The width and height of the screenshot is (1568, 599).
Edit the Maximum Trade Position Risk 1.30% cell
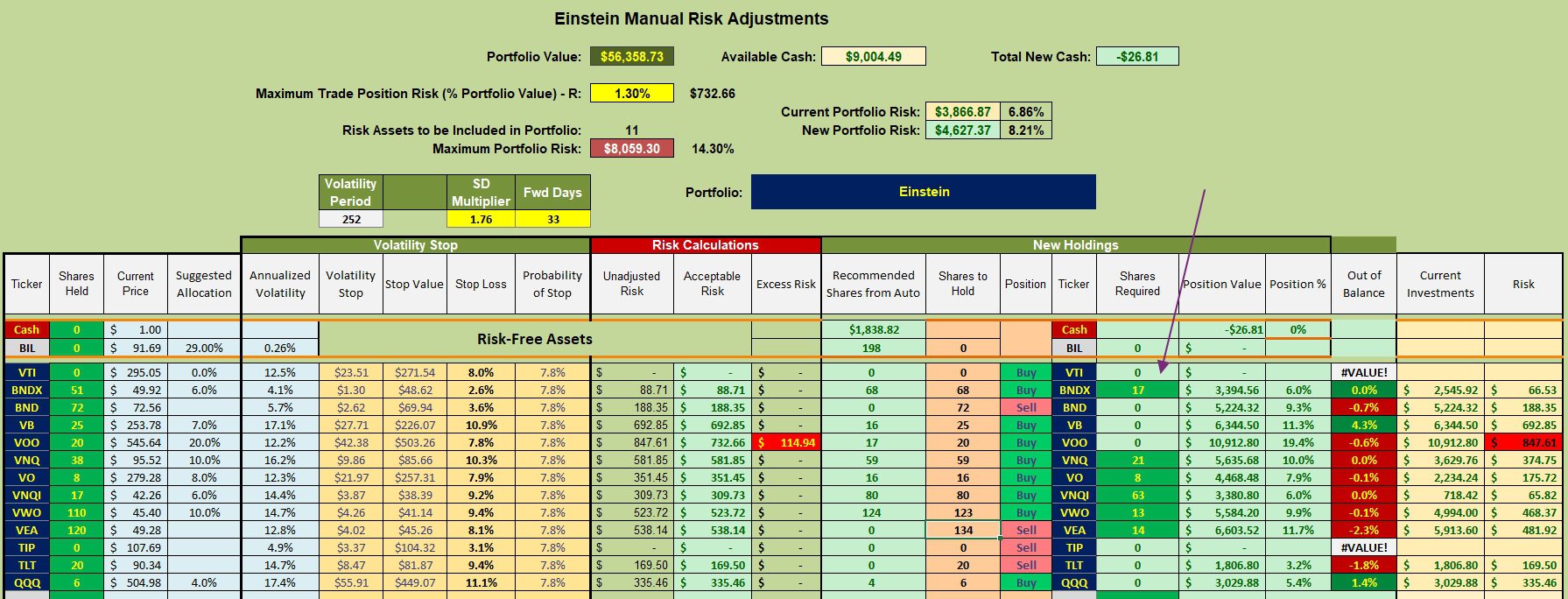click(x=632, y=93)
